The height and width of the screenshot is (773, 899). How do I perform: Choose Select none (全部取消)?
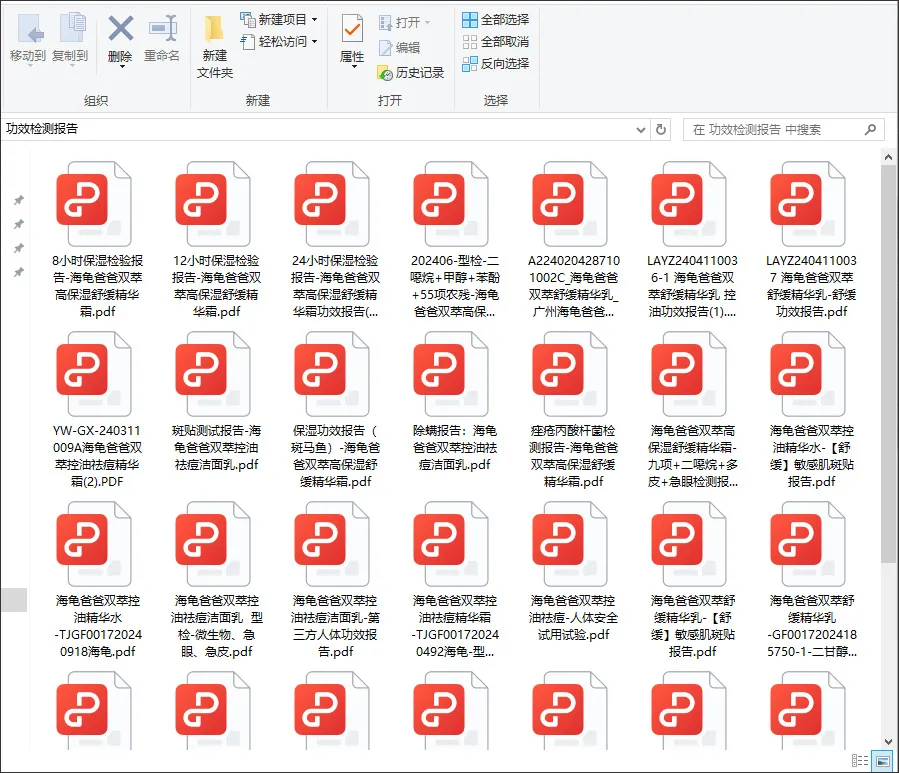[495, 42]
